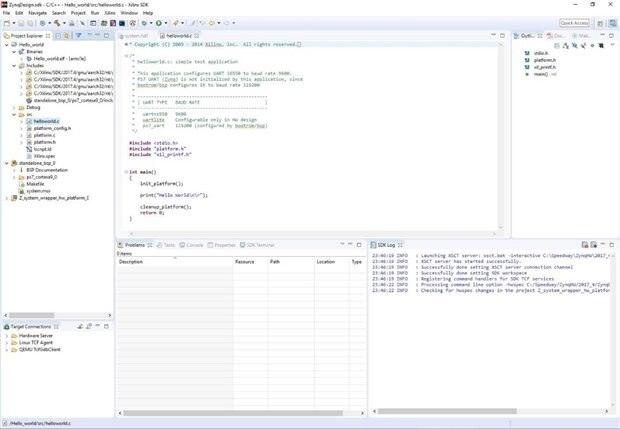Expand the Hardware Server connection node

[7, 336]
